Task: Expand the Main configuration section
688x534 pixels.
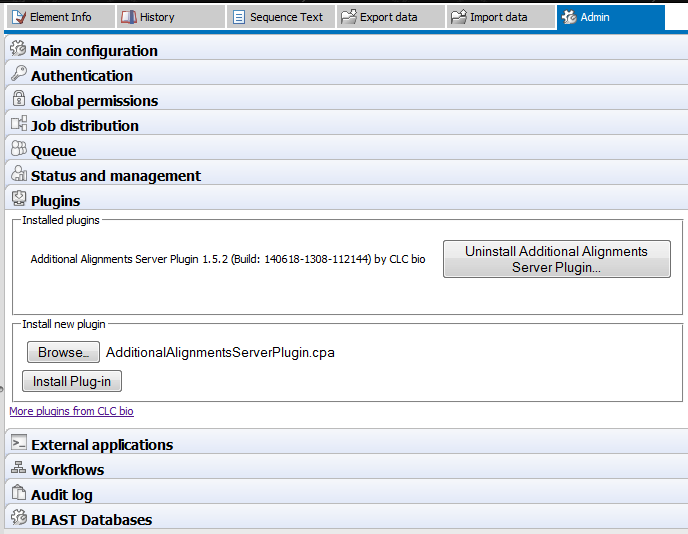Action: 94,51
